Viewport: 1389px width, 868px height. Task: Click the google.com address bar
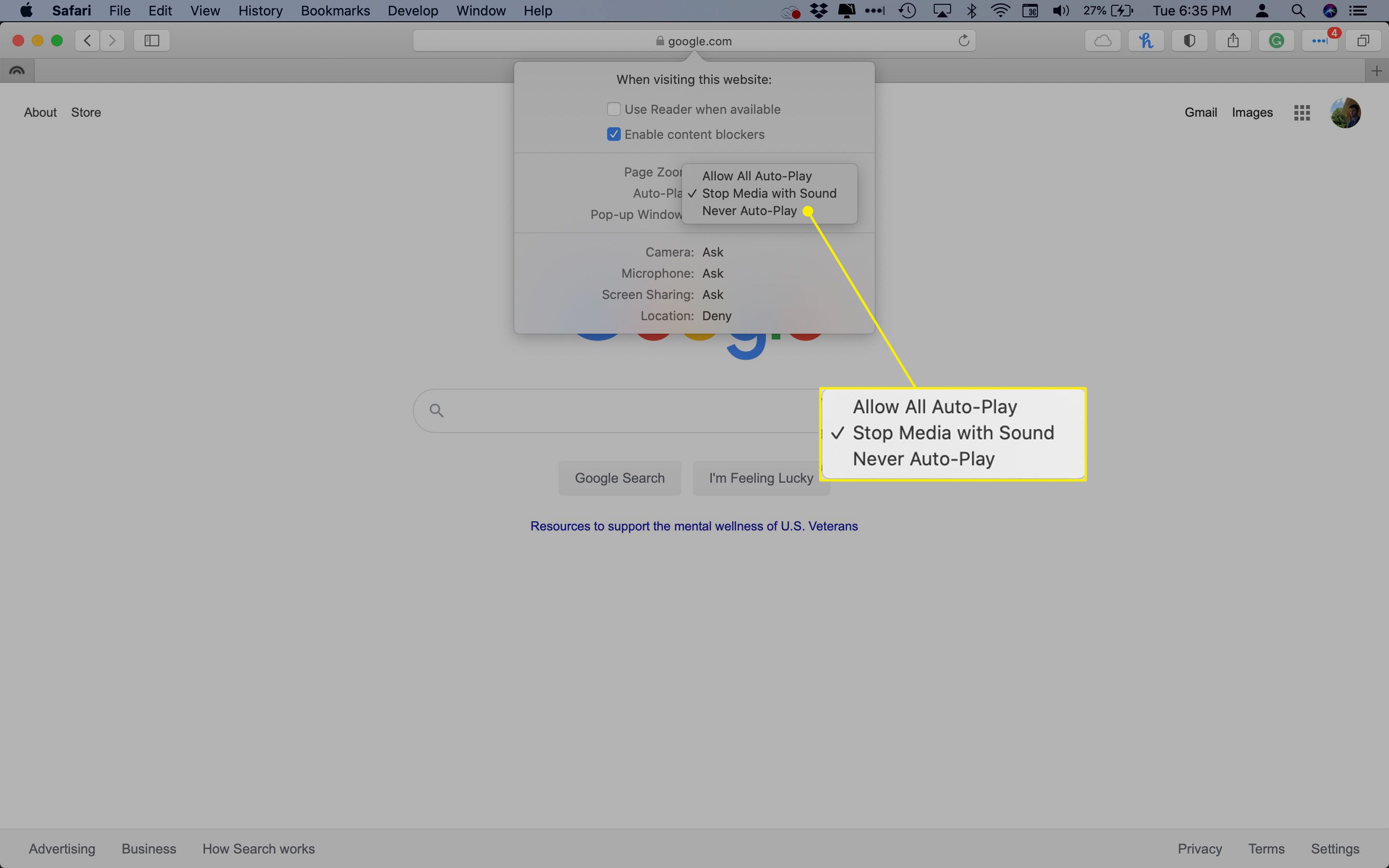click(694, 41)
